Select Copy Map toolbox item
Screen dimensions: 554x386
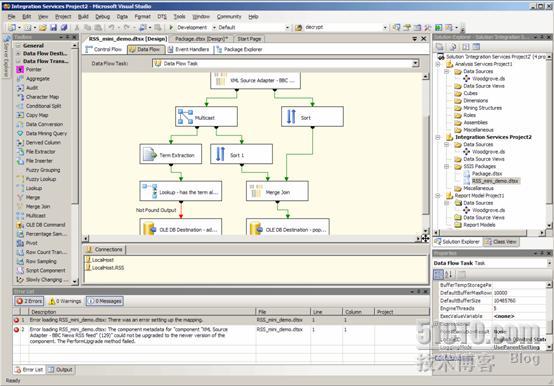pyautogui.click(x=37, y=115)
